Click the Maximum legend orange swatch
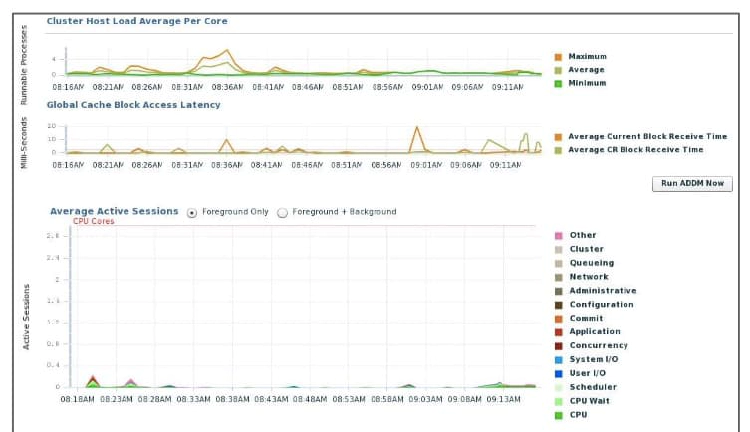Image resolution: width=750 pixels, height=432 pixels. click(x=558, y=57)
